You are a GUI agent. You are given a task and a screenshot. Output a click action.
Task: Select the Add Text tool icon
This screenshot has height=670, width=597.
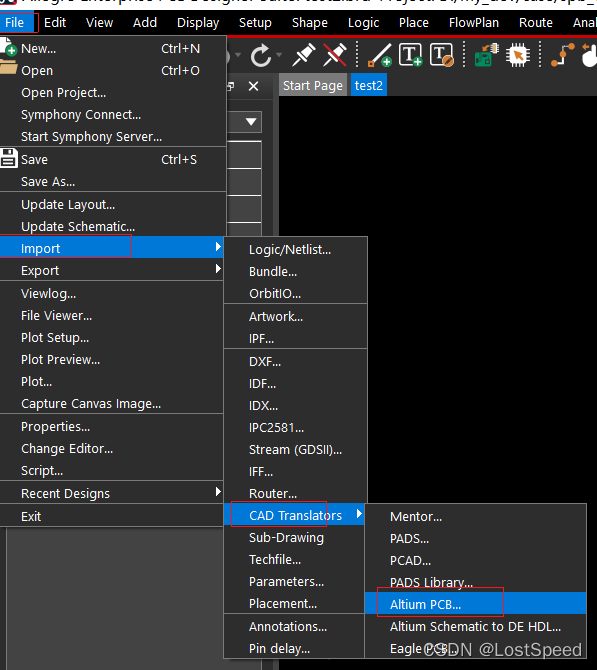coord(410,55)
